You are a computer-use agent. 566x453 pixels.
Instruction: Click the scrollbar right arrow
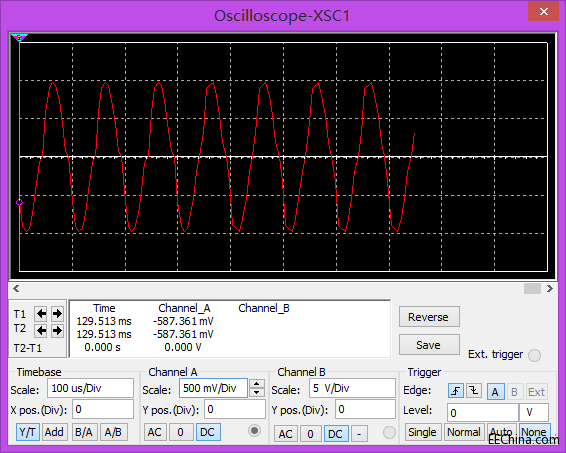[x=549, y=288]
